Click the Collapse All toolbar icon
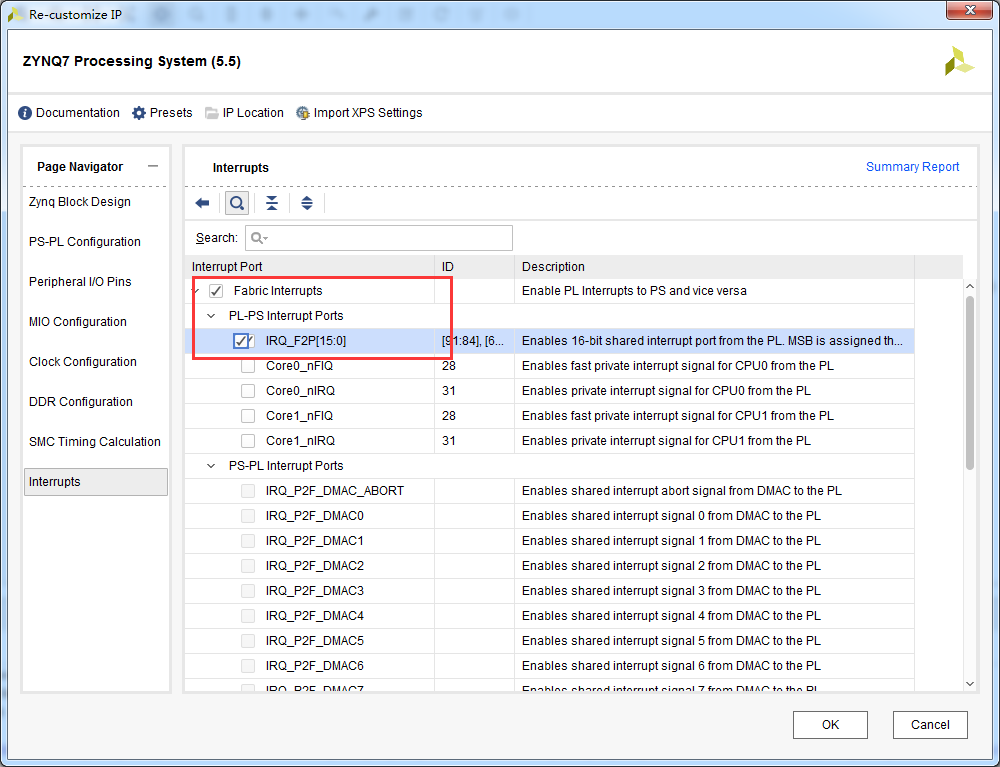1000x767 pixels. click(x=272, y=203)
